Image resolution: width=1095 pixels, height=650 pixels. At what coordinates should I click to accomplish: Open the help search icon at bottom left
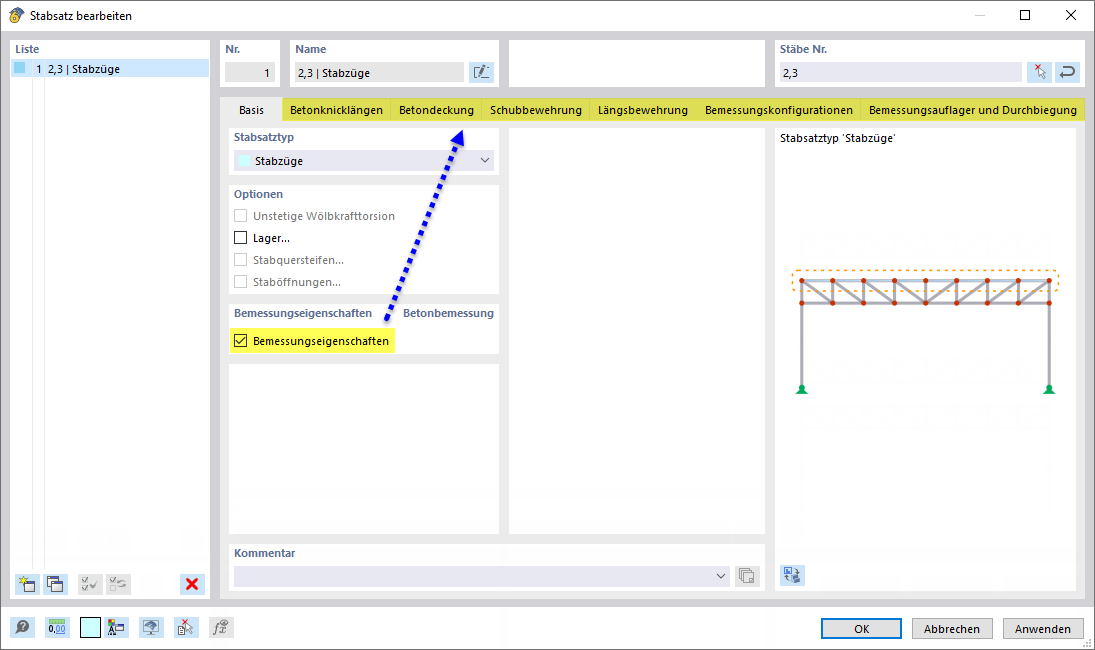22,627
